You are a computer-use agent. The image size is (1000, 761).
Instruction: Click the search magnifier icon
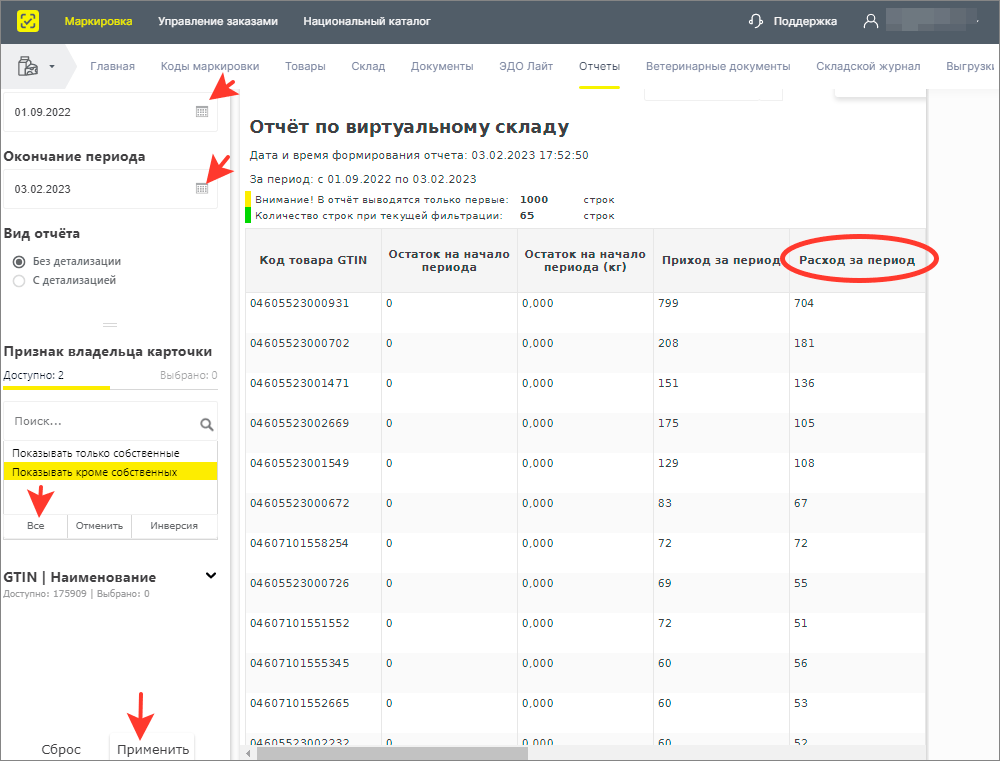[x=207, y=424]
